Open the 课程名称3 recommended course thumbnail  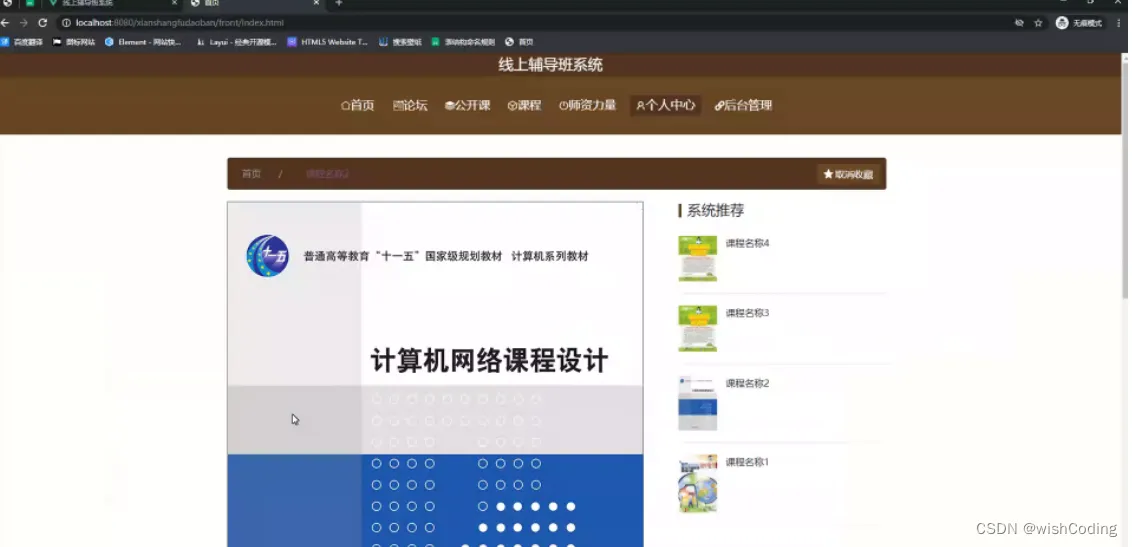click(697, 328)
